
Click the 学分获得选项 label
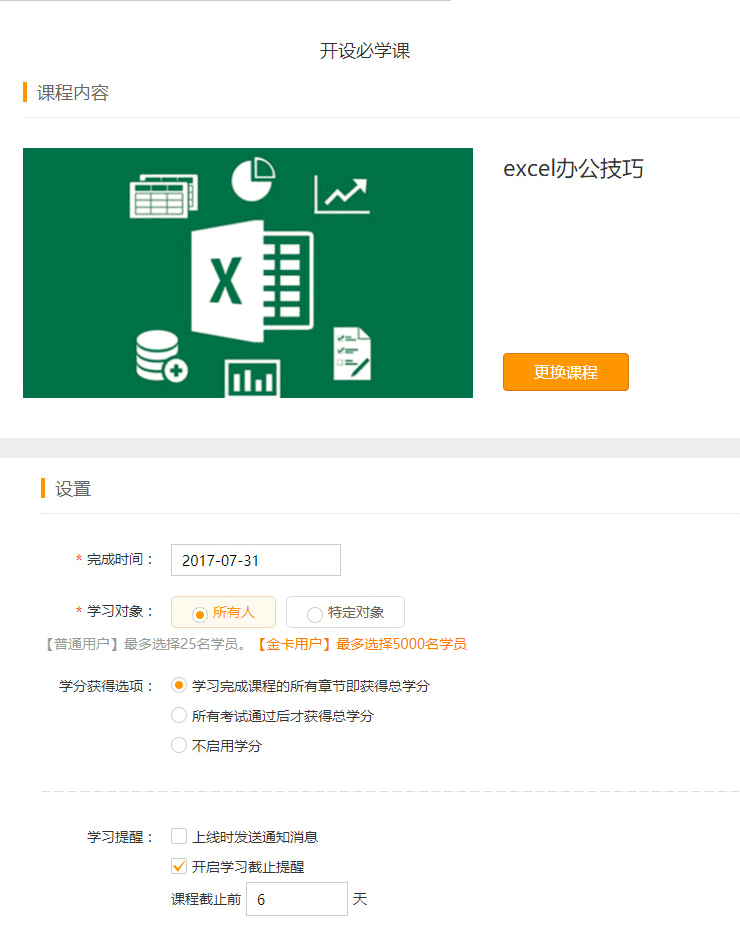pos(106,686)
